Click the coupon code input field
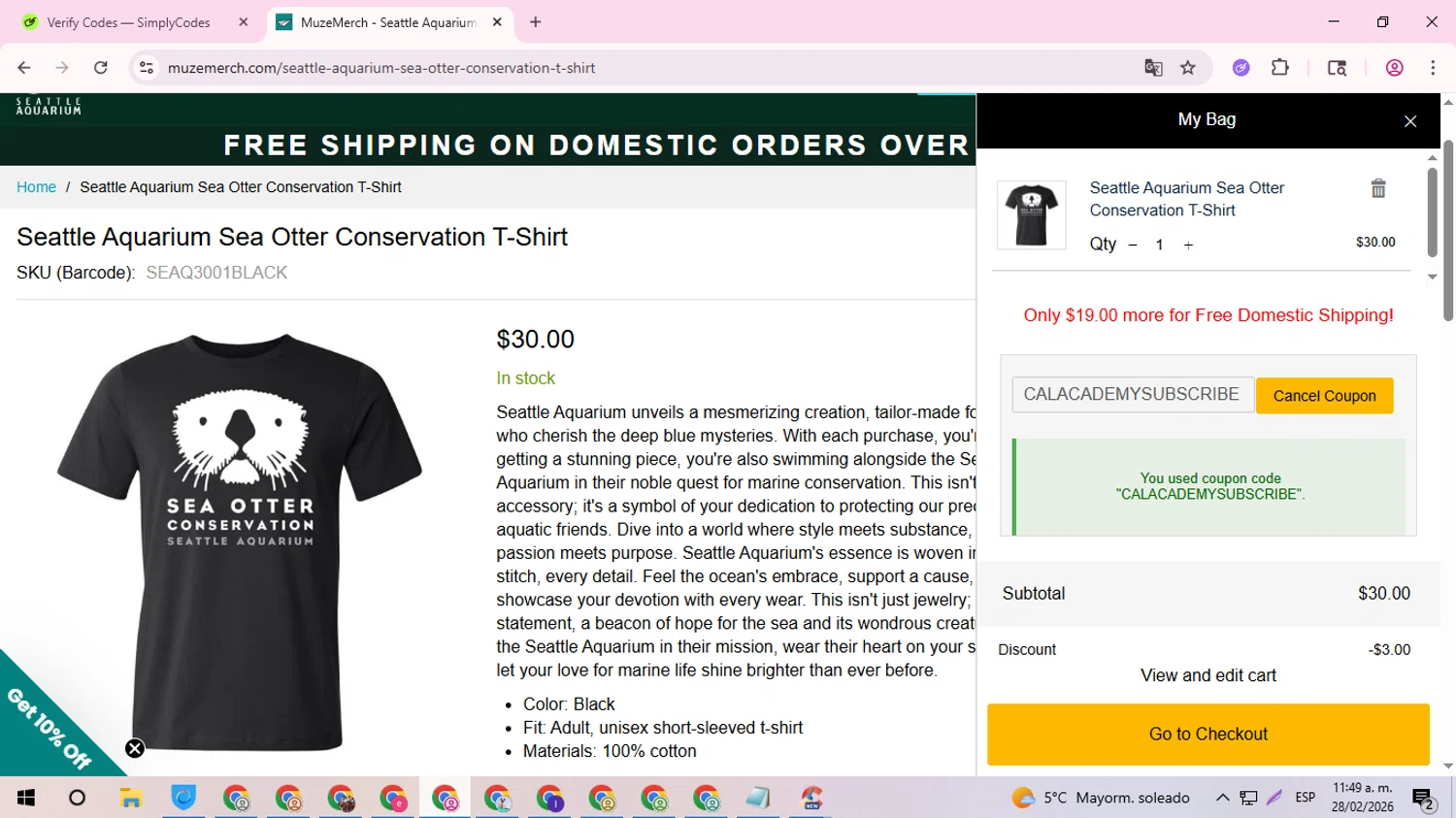The width and height of the screenshot is (1456, 818). [x=1132, y=395]
